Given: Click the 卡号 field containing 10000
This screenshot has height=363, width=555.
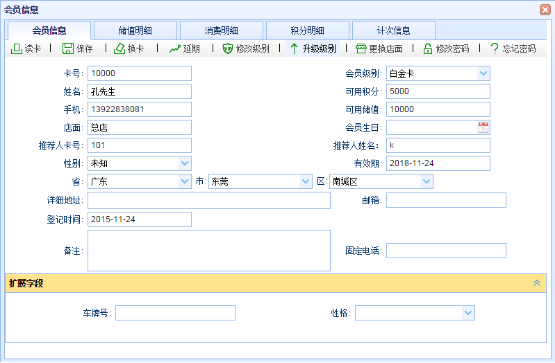Looking at the screenshot, I should coord(139,73).
